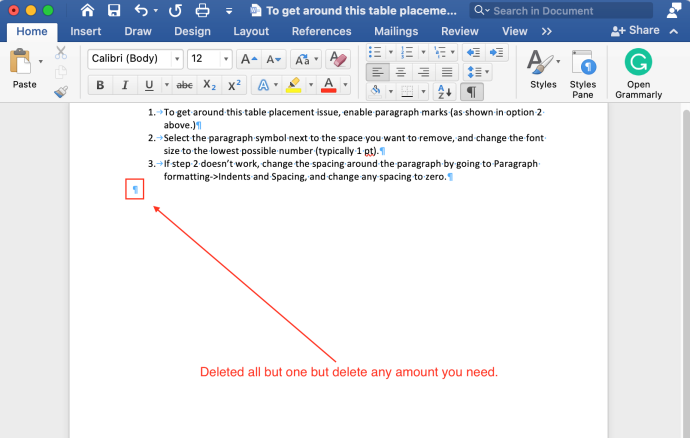
Task: Clear all formatting with the eraser A icon
Action: click(x=338, y=59)
